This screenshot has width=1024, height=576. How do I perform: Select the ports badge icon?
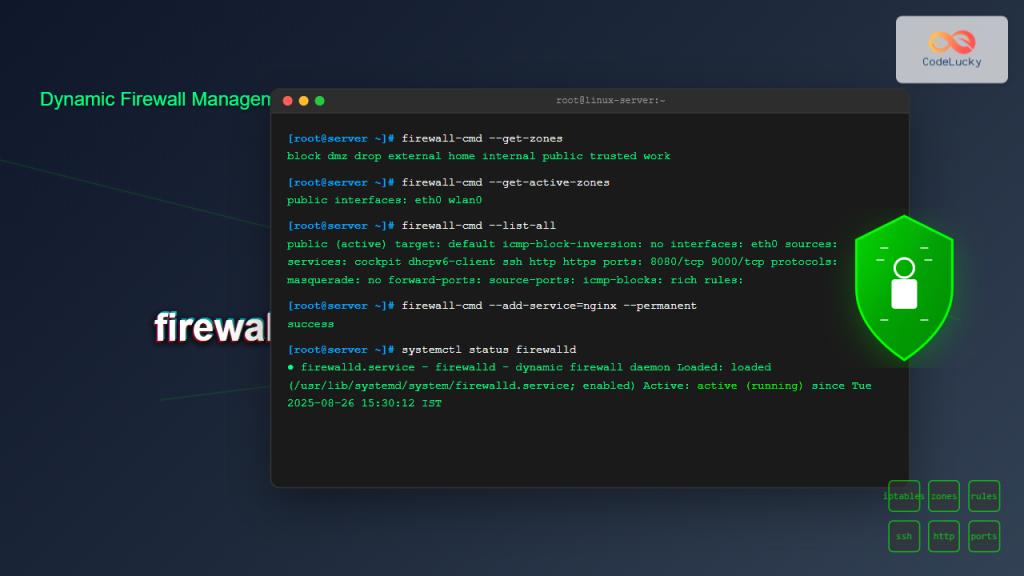(x=984, y=536)
